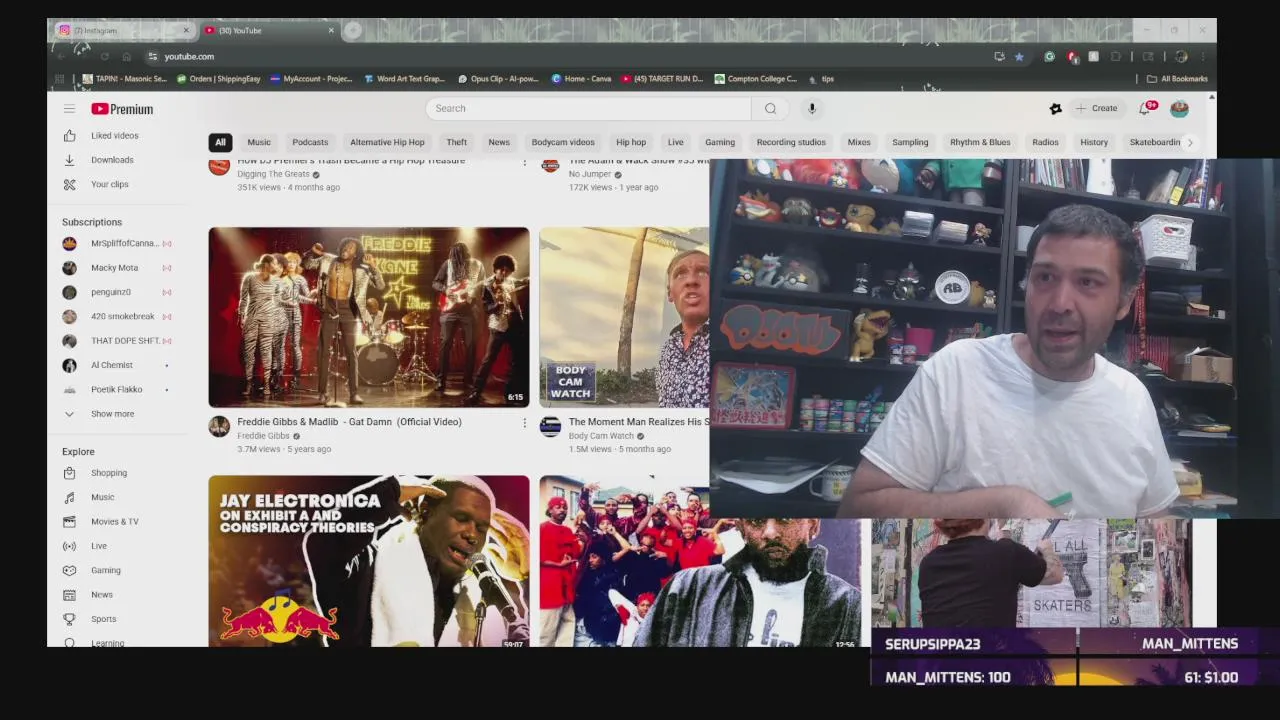Select the Bodycam videos chip

coord(563,142)
